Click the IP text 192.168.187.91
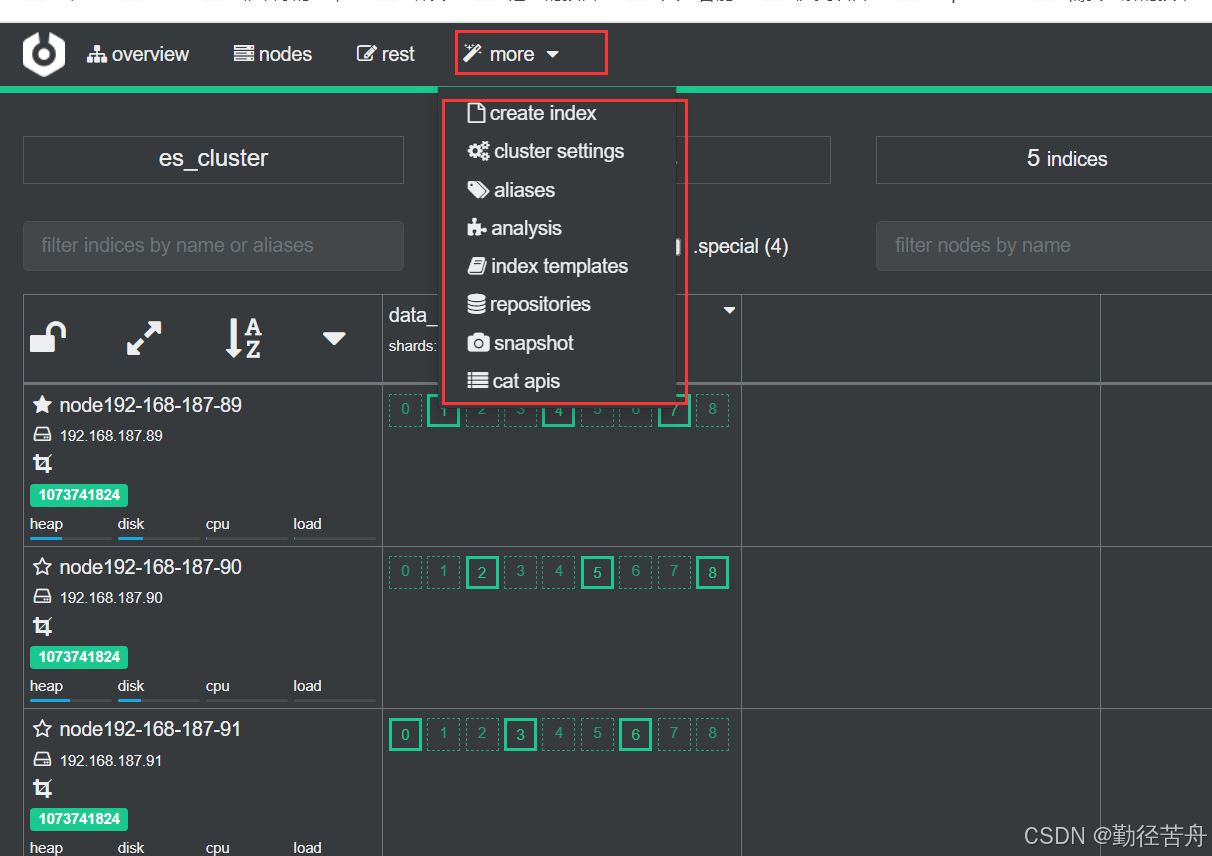The height and width of the screenshot is (856, 1212). tap(111, 760)
